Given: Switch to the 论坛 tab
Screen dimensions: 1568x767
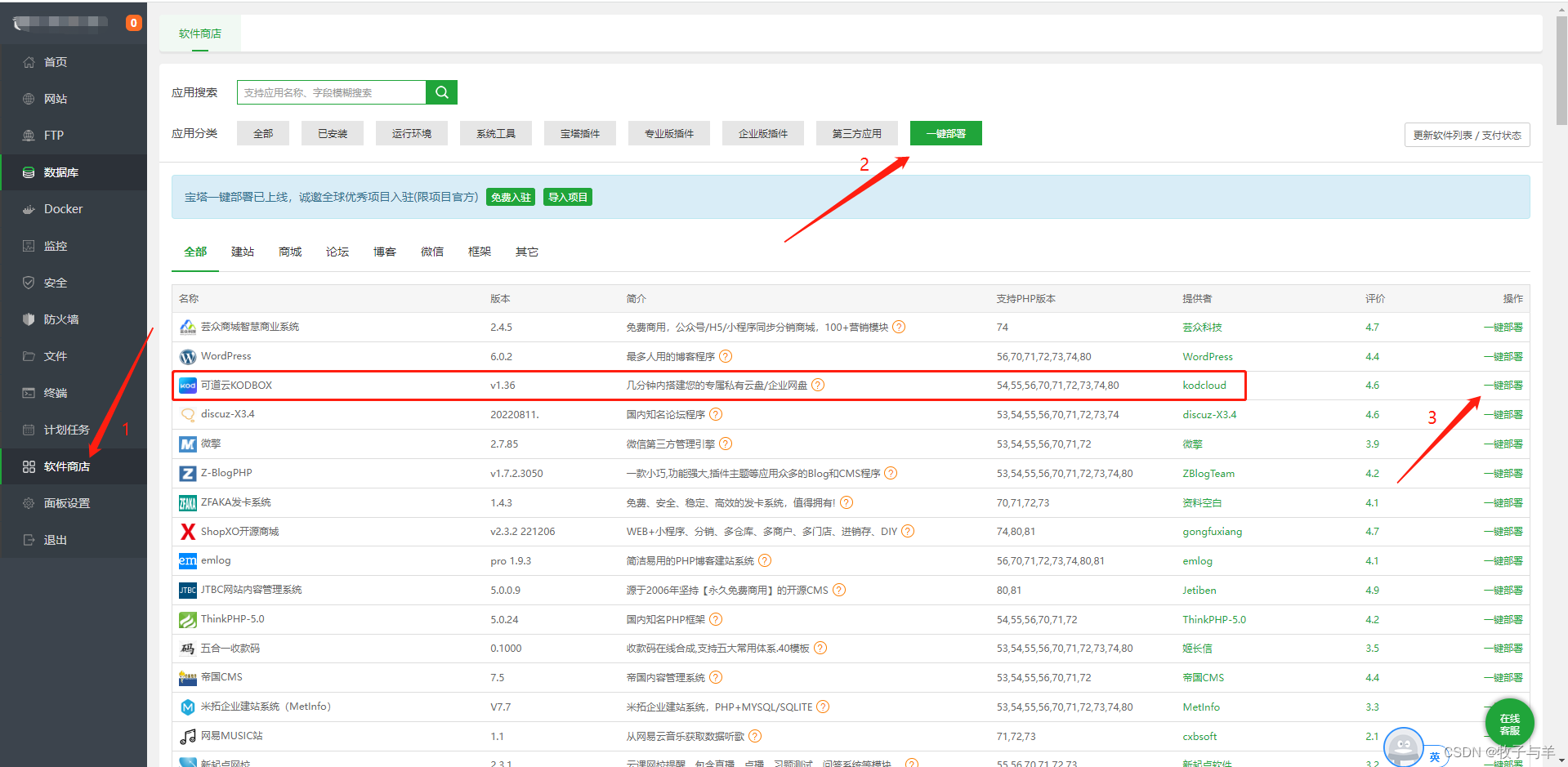Looking at the screenshot, I should tap(337, 252).
